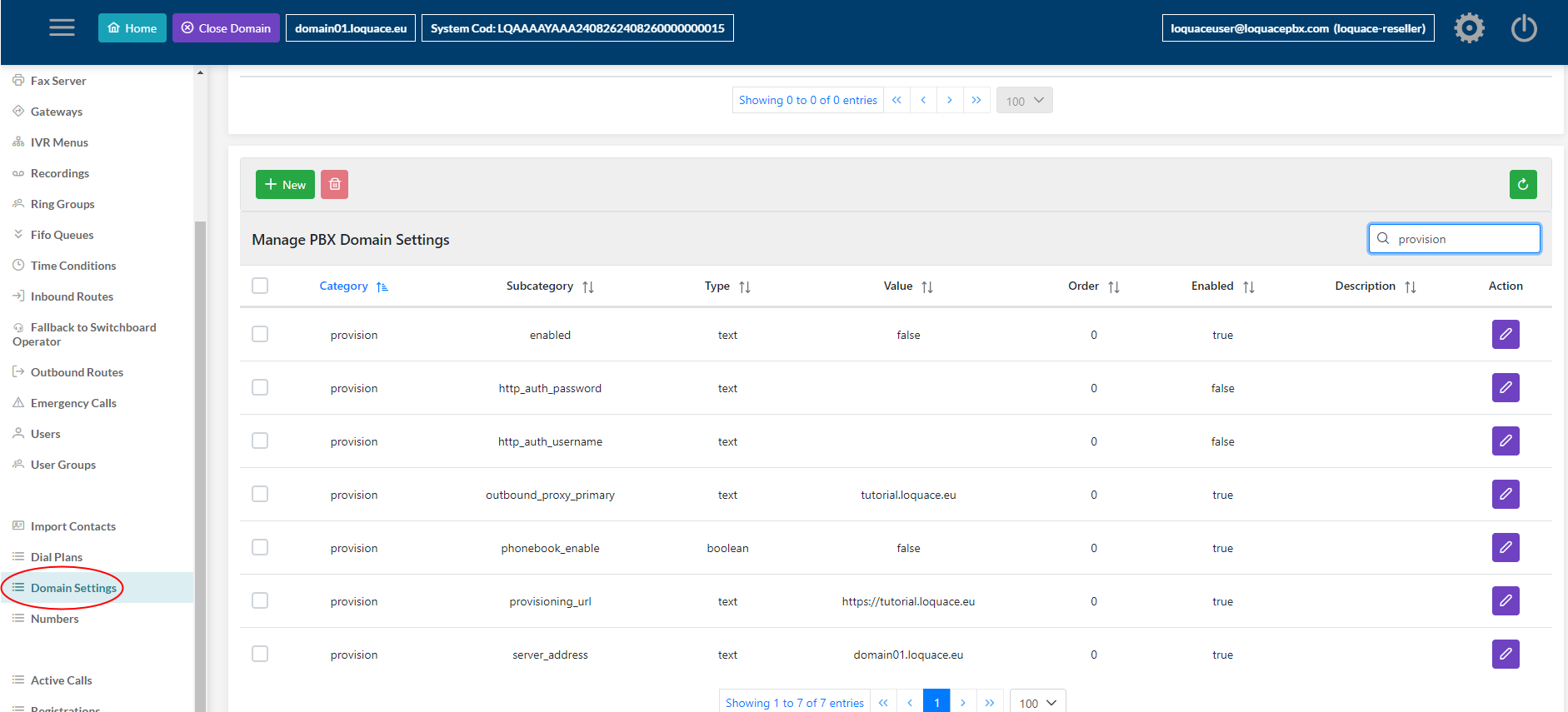Click the power logout icon
The height and width of the screenshot is (712, 1568).
[1524, 28]
